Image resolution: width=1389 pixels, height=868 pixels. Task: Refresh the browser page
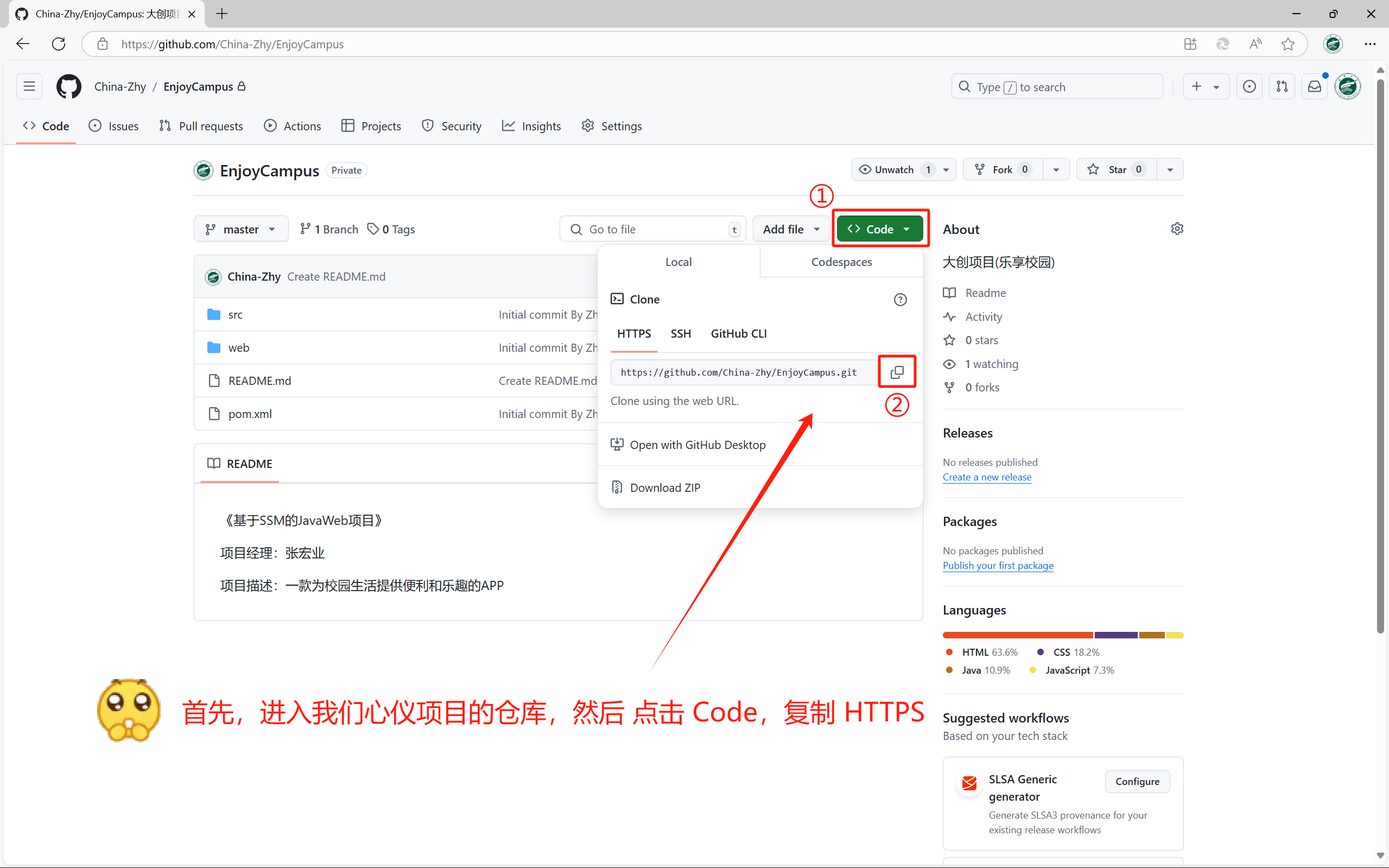[x=59, y=44]
